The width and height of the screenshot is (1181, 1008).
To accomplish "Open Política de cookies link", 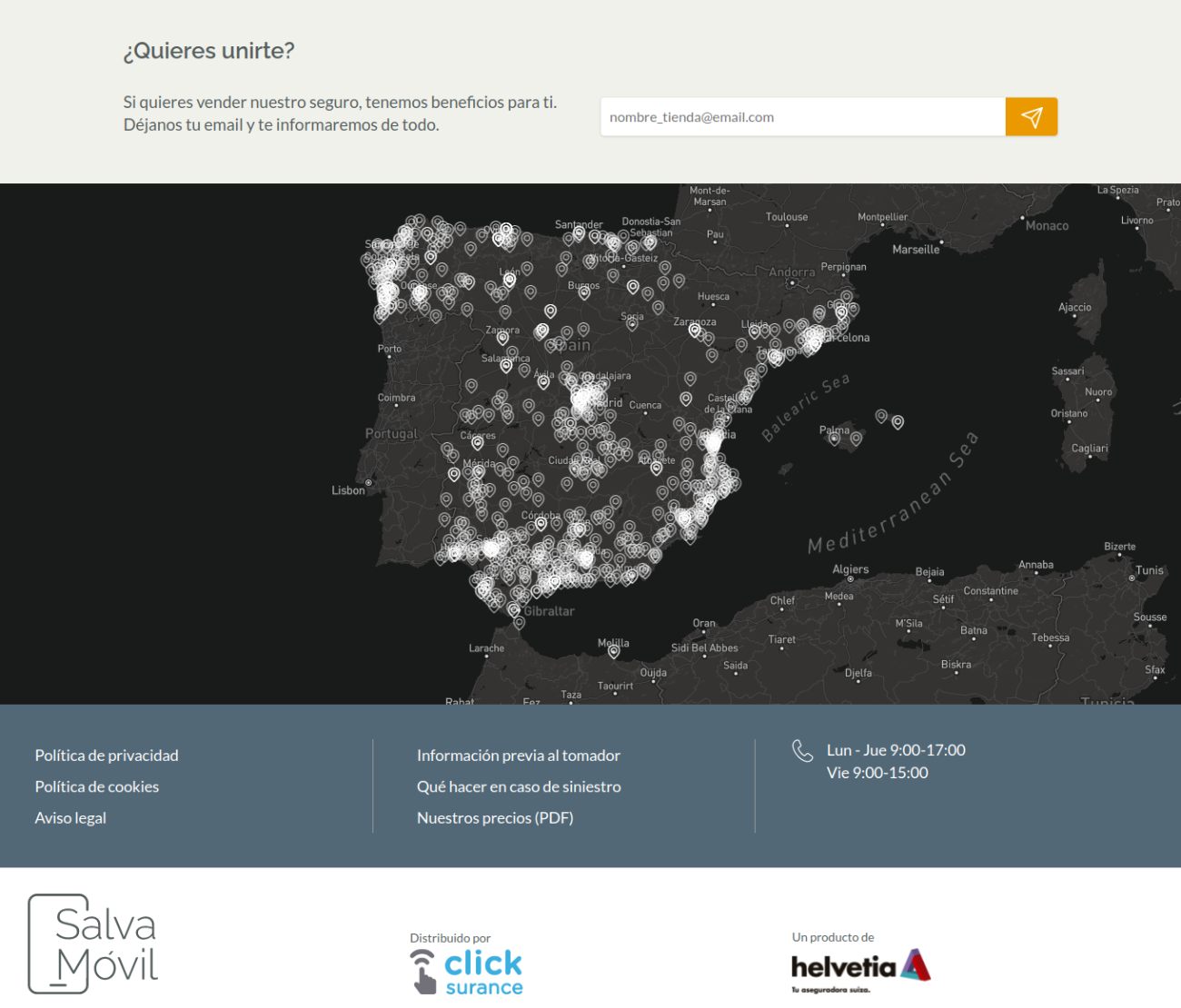I will (x=96, y=786).
